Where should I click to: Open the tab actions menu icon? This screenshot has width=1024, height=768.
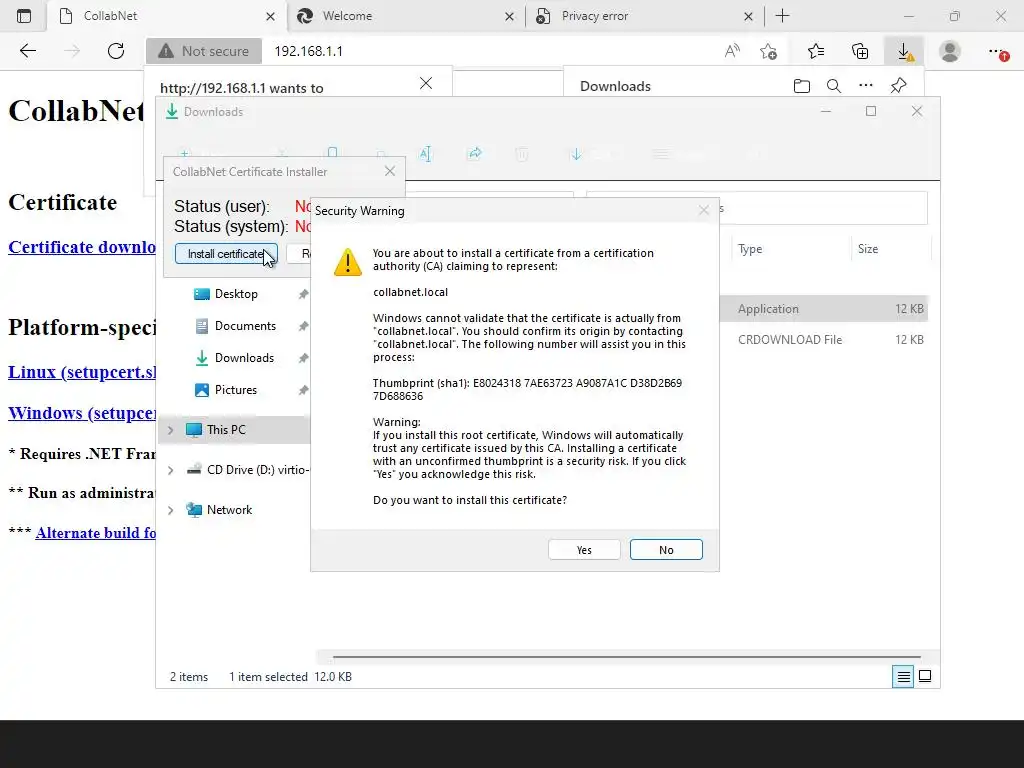pos(24,16)
